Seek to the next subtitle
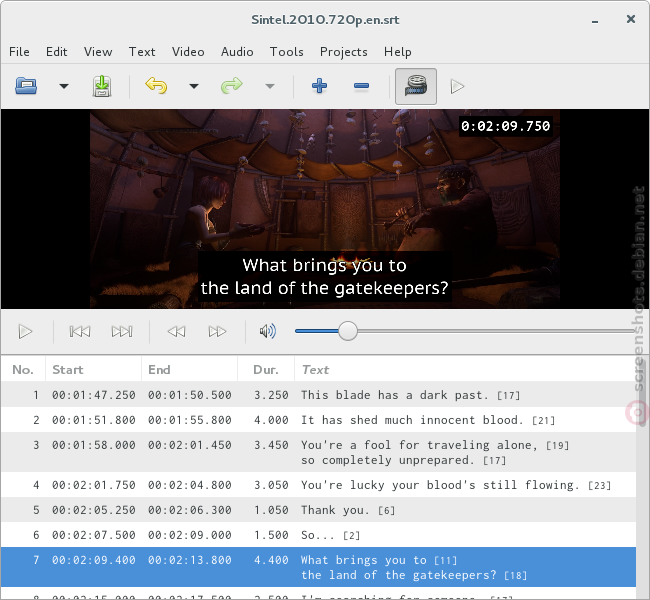This screenshot has height=600, width=650. [x=122, y=332]
